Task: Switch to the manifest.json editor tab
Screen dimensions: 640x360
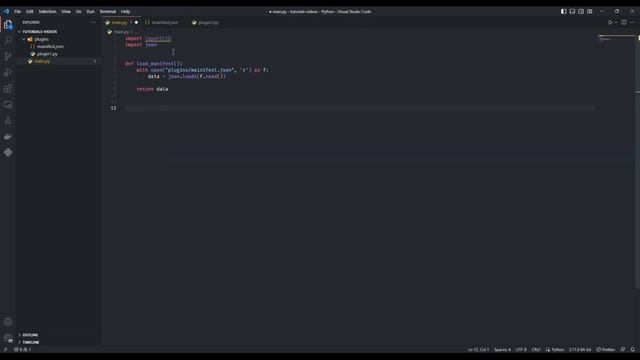Action: point(165,22)
